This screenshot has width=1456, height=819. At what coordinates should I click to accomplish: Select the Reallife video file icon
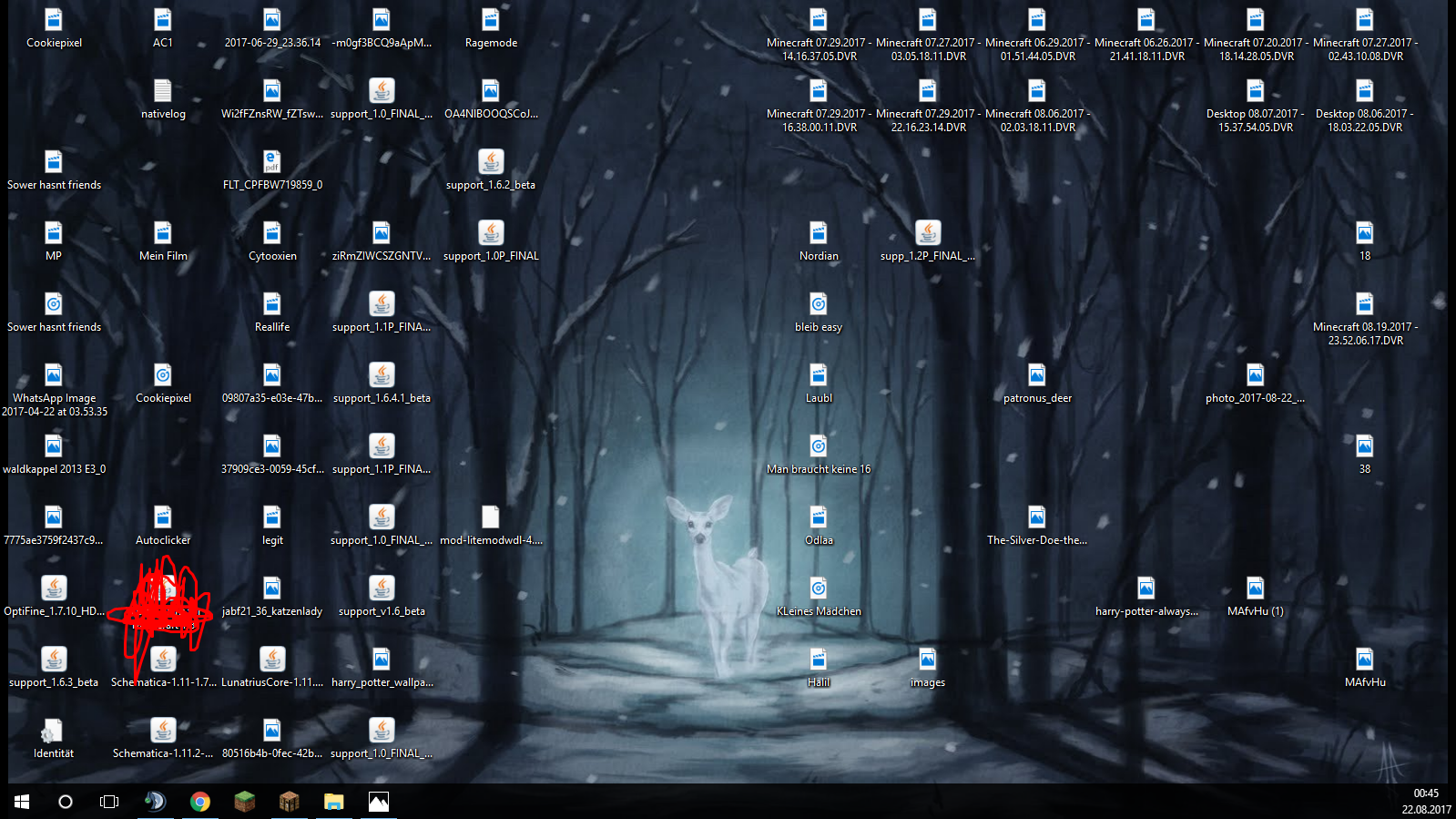(x=272, y=304)
